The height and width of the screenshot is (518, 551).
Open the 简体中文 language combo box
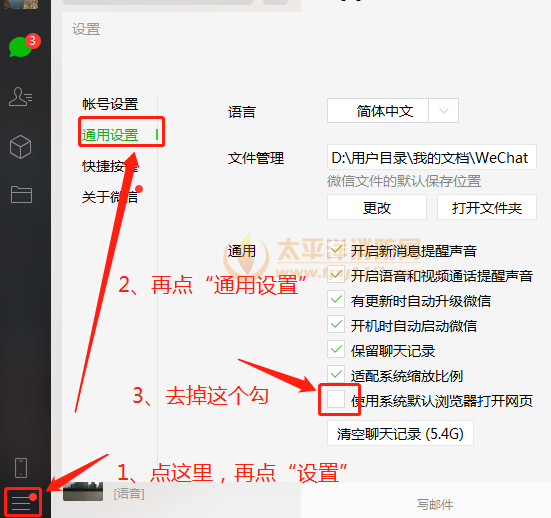(x=393, y=111)
